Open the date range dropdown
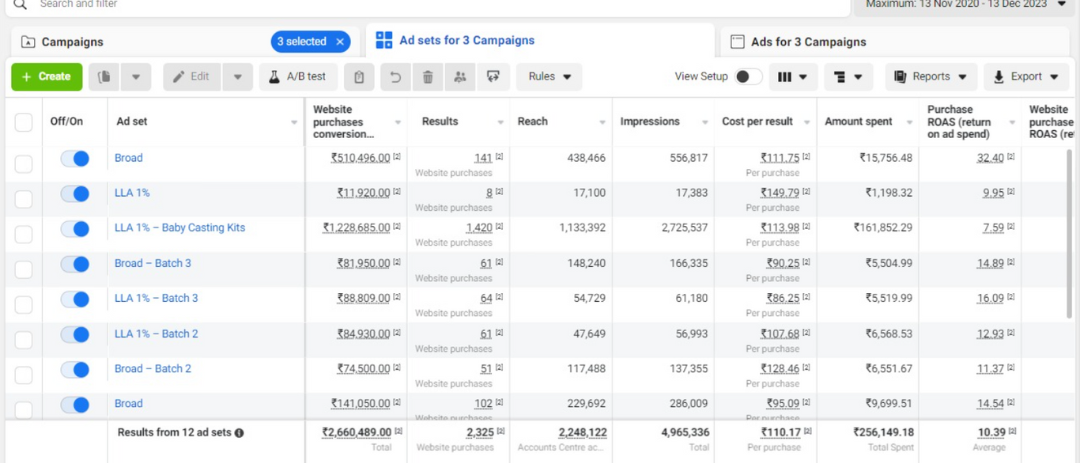Screen dimensions: 1080x463 [x=965, y=5]
